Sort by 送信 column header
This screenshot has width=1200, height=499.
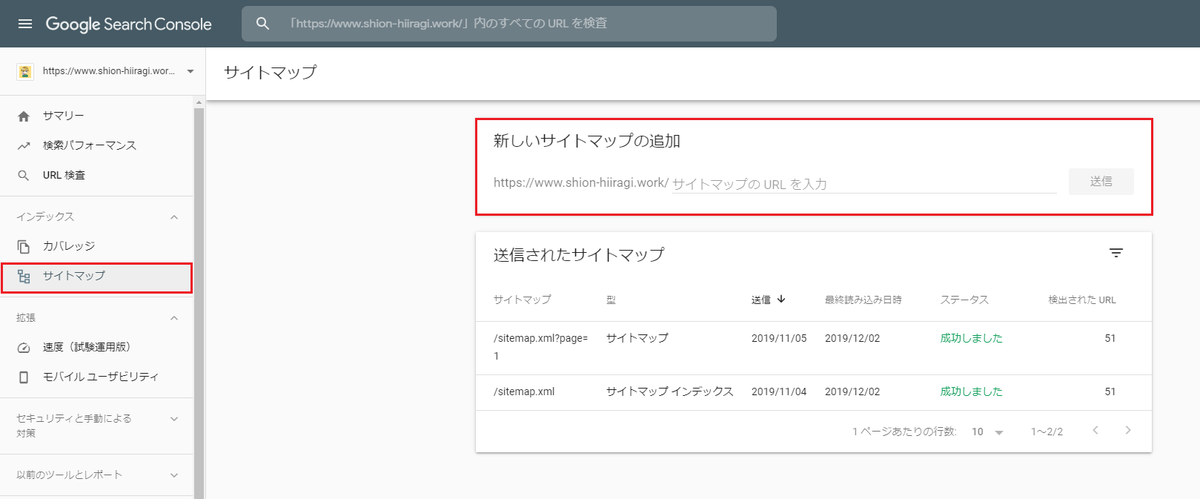(761, 299)
